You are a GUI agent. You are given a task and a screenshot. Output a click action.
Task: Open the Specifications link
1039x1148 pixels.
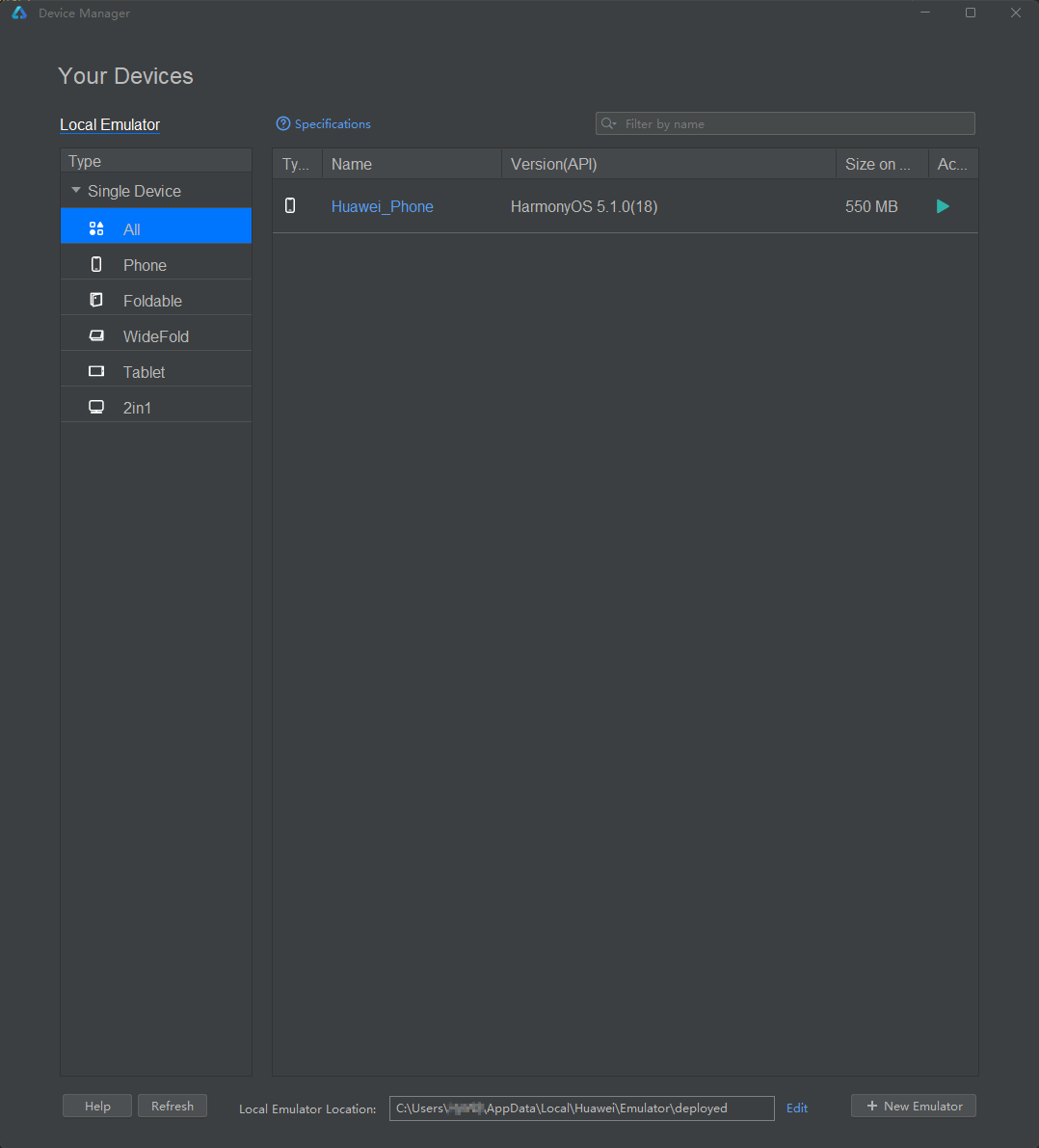(x=333, y=123)
